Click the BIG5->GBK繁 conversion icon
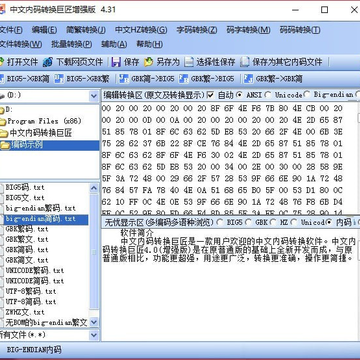360x360 pixels. [59, 79]
